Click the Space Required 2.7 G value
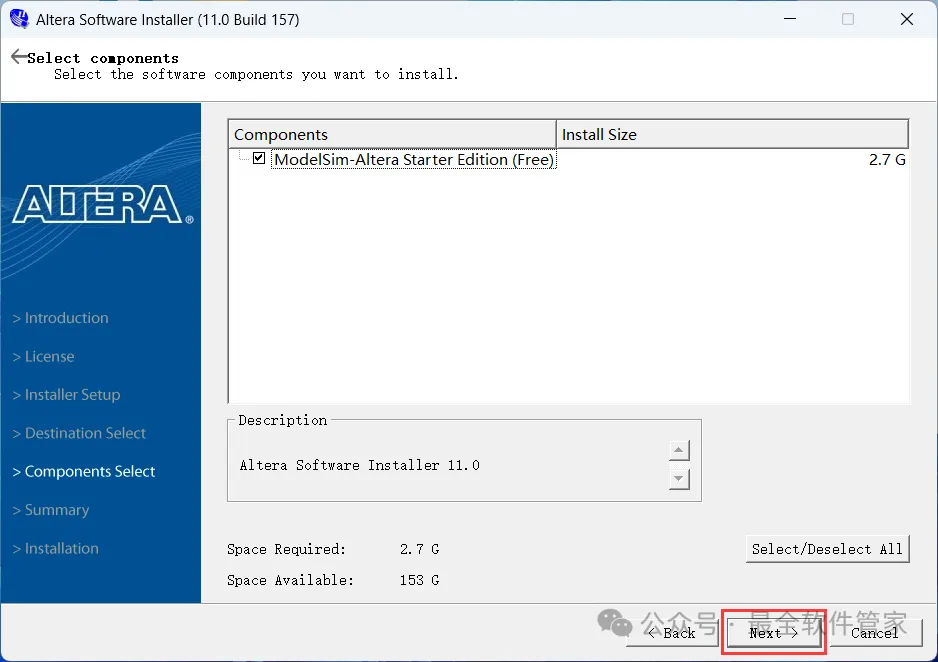This screenshot has height=662, width=938. (x=419, y=549)
